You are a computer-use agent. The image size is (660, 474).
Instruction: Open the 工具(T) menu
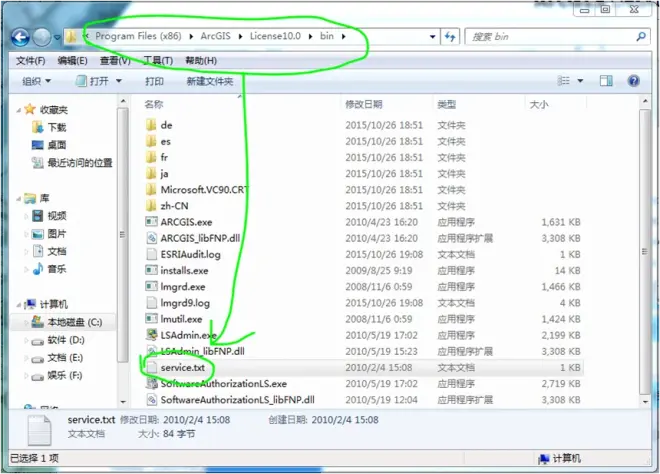(x=158, y=61)
